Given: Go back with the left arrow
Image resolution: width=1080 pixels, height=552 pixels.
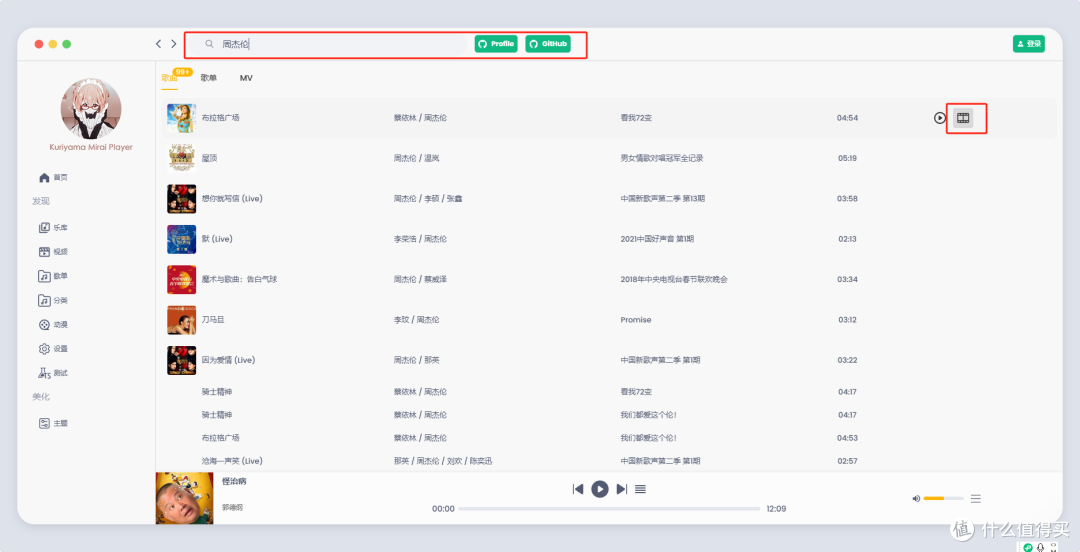Looking at the screenshot, I should [x=158, y=44].
